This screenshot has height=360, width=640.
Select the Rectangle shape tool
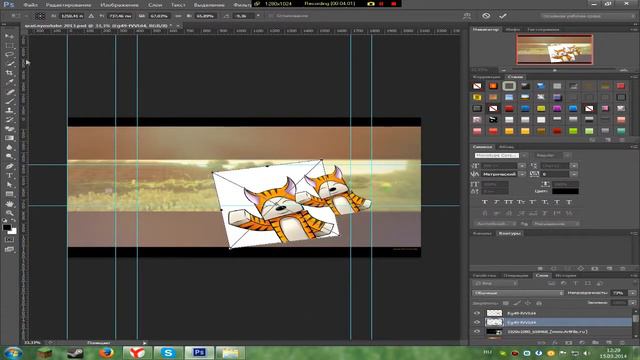pyautogui.click(x=9, y=194)
